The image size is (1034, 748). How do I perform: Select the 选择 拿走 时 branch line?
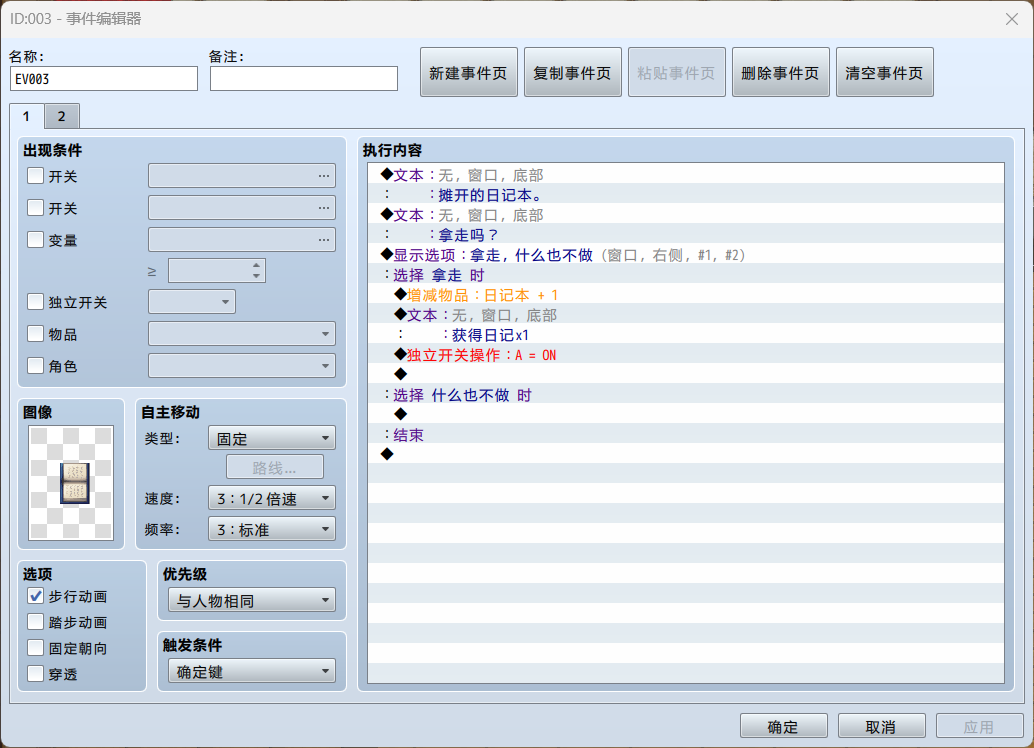point(686,275)
